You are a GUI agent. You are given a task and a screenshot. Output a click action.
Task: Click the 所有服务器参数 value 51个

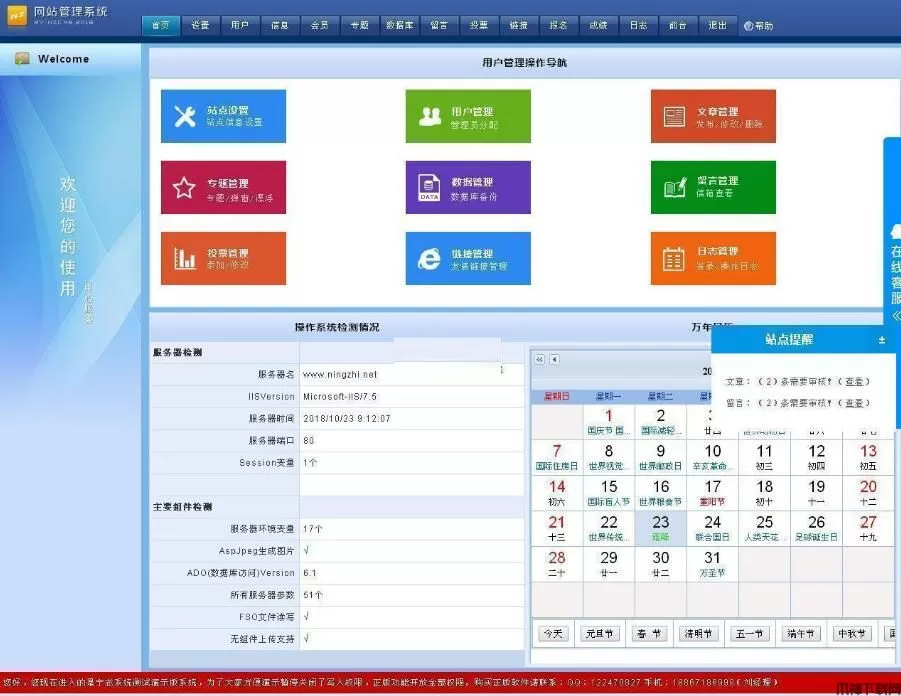[x=313, y=595]
